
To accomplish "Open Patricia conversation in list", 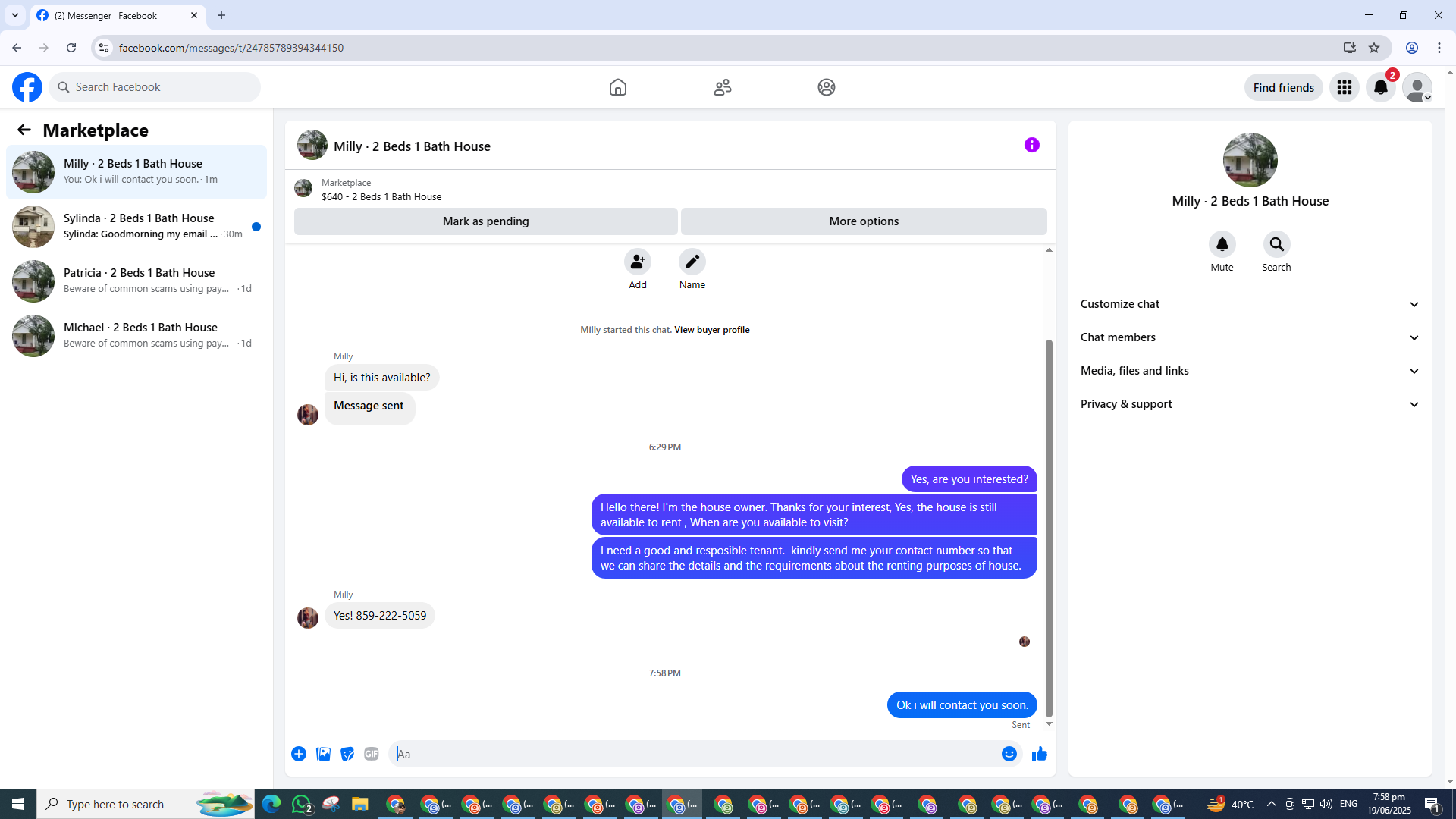I will (x=136, y=281).
